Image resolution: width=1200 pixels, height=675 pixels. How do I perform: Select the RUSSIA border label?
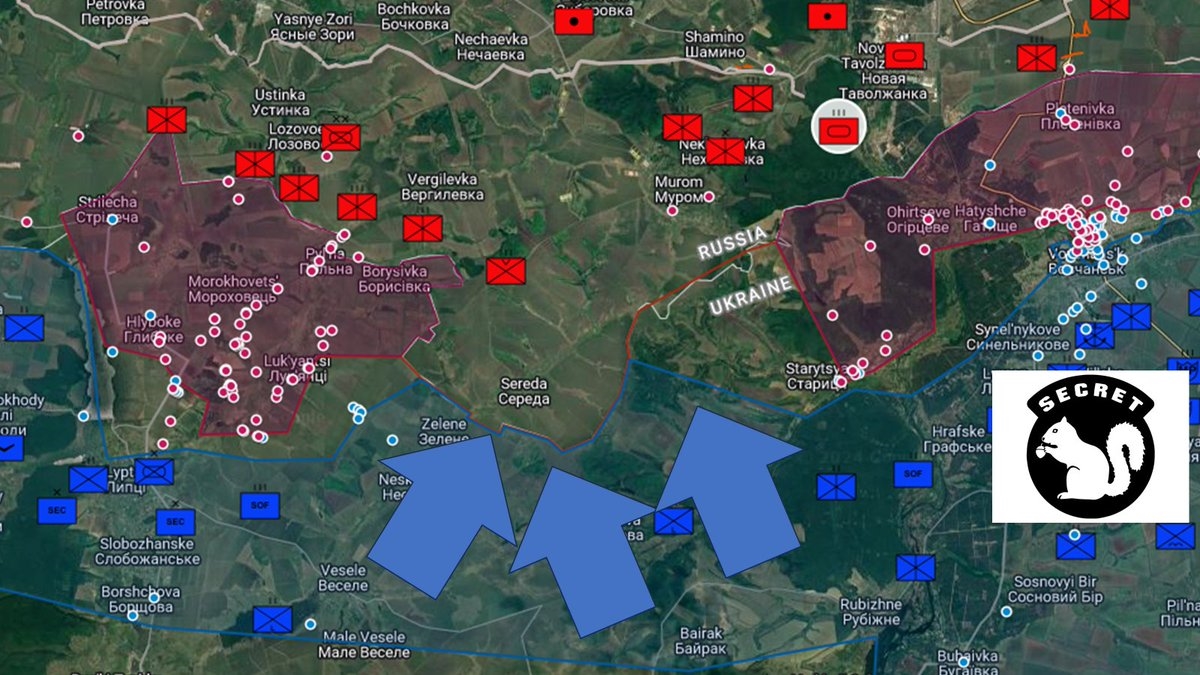click(733, 243)
